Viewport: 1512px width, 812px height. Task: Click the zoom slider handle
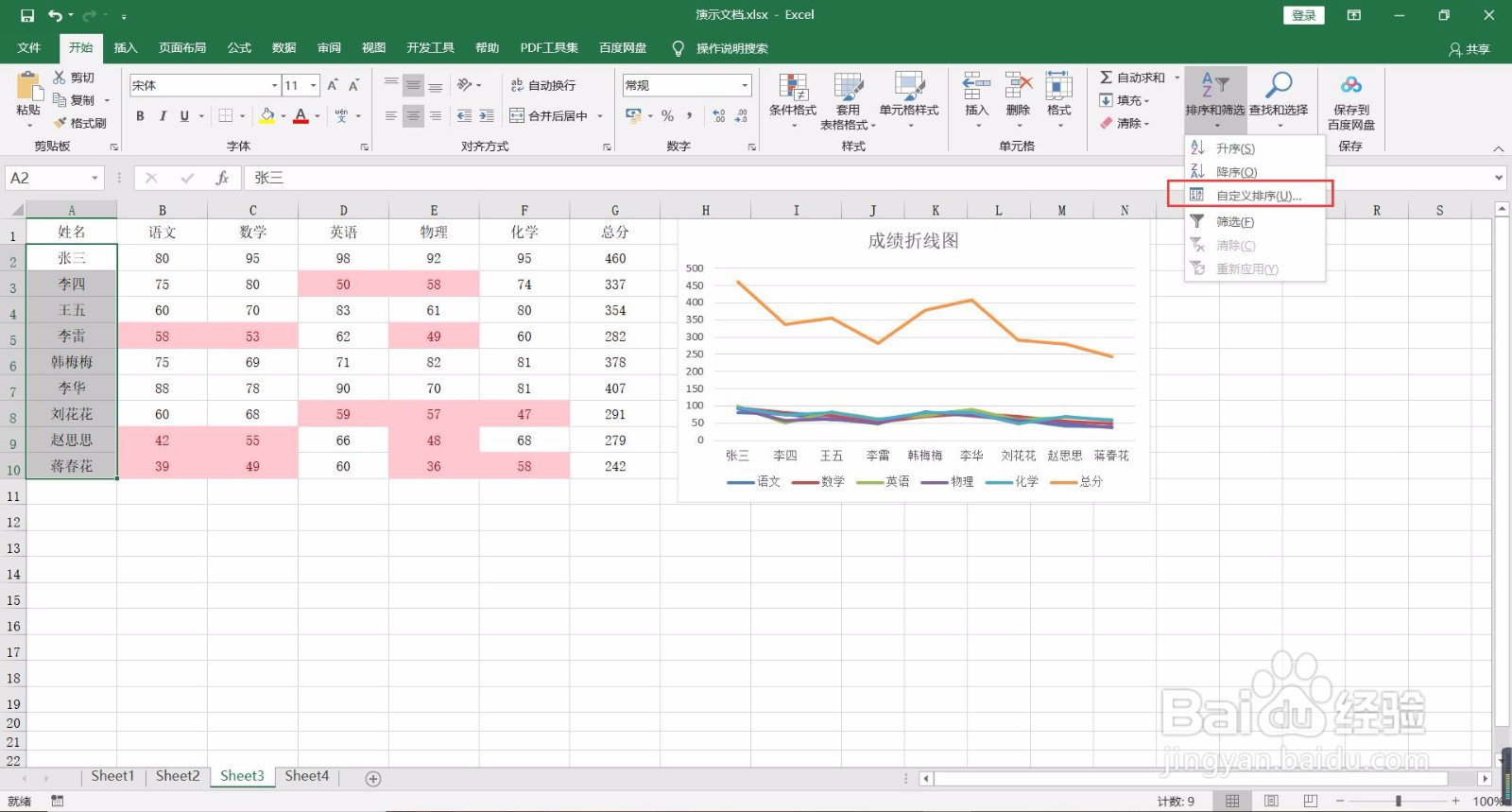tap(1399, 801)
